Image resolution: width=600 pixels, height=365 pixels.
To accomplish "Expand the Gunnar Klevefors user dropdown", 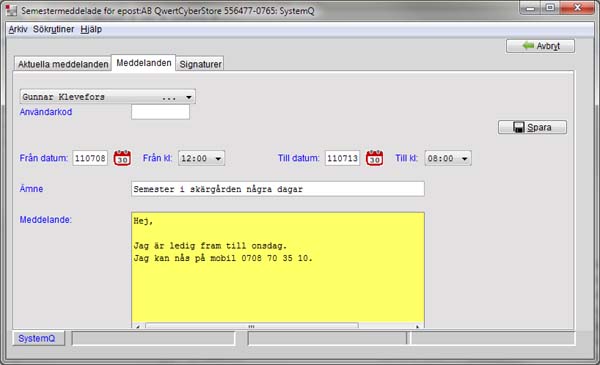I will 108,96.
